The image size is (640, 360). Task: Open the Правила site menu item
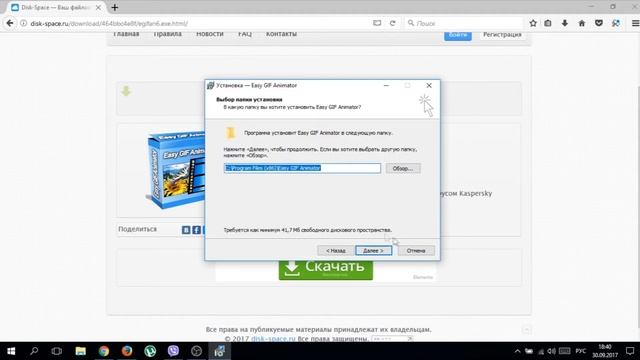pyautogui.click(x=167, y=34)
